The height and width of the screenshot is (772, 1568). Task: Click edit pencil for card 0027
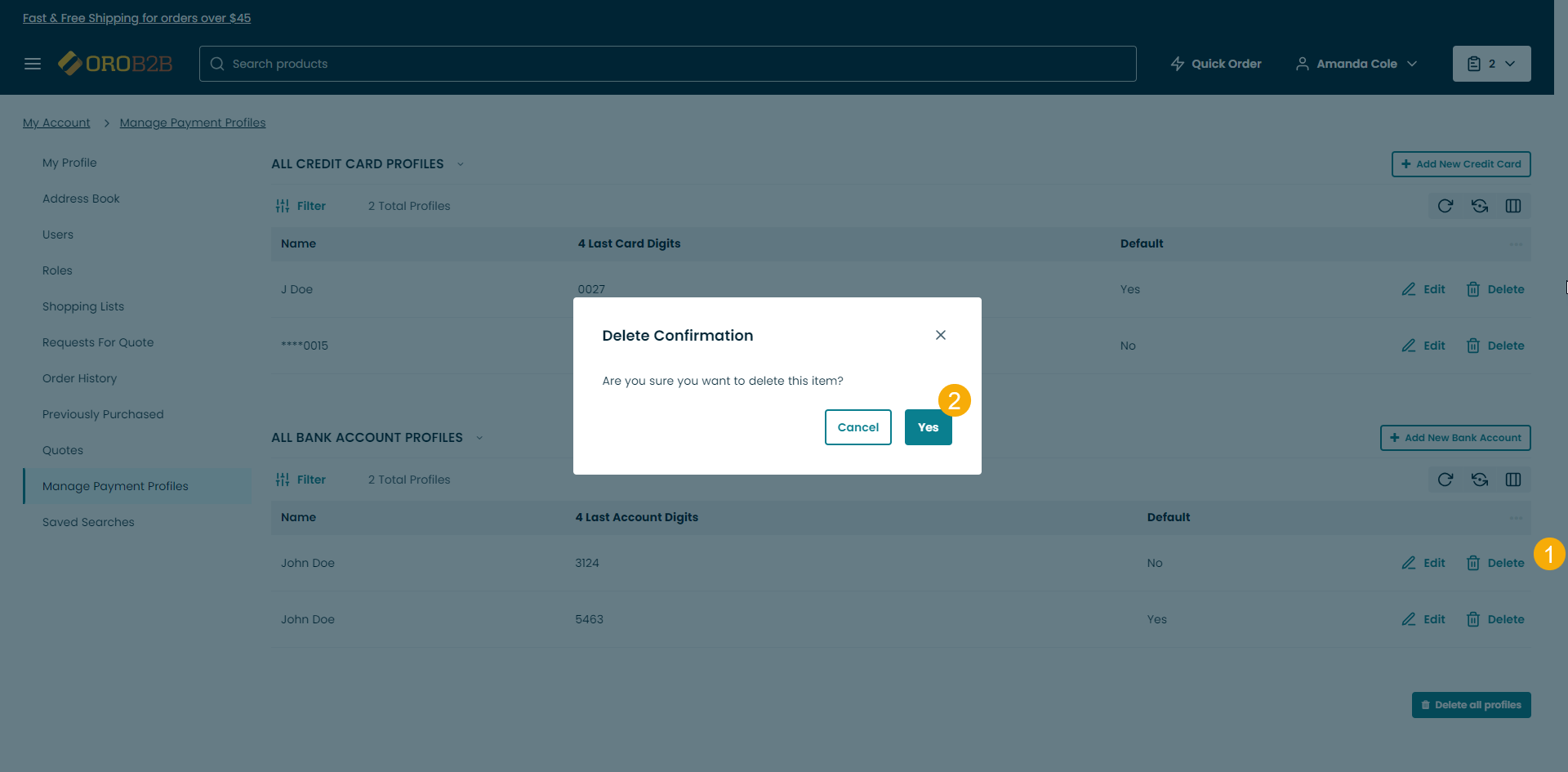coord(1409,289)
